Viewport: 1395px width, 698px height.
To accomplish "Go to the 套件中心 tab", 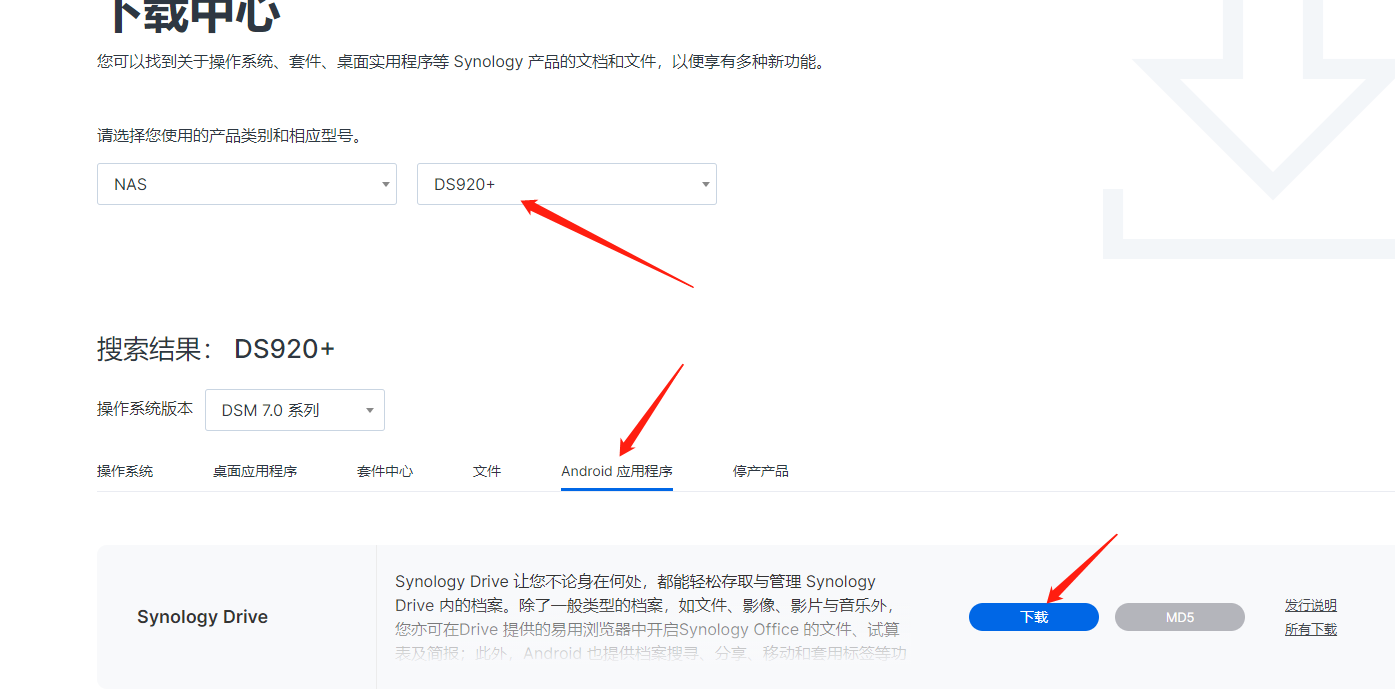I will click(385, 471).
